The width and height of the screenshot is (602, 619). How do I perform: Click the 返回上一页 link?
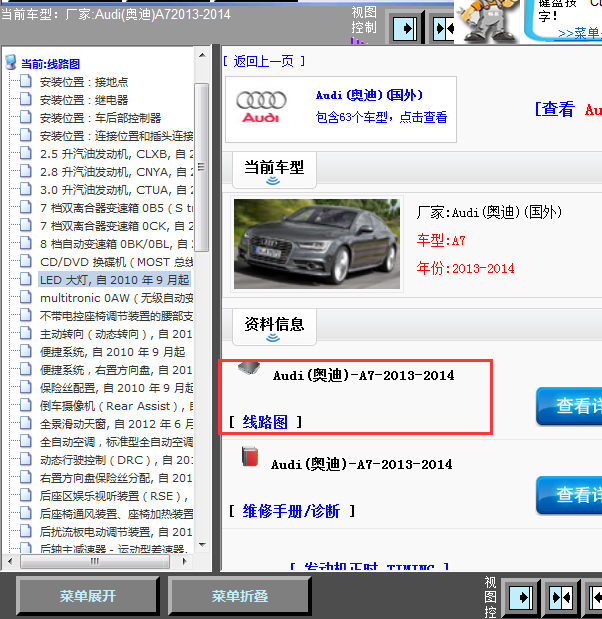[x=264, y=61]
